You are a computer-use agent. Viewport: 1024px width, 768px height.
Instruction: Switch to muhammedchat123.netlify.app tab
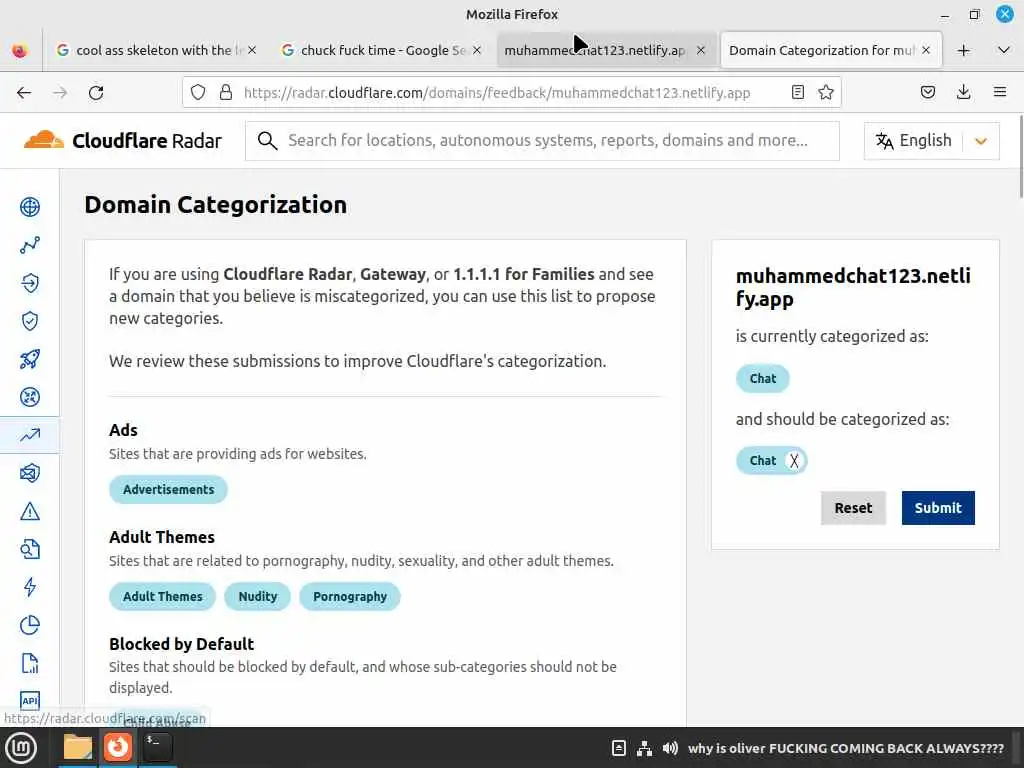pyautogui.click(x=594, y=50)
